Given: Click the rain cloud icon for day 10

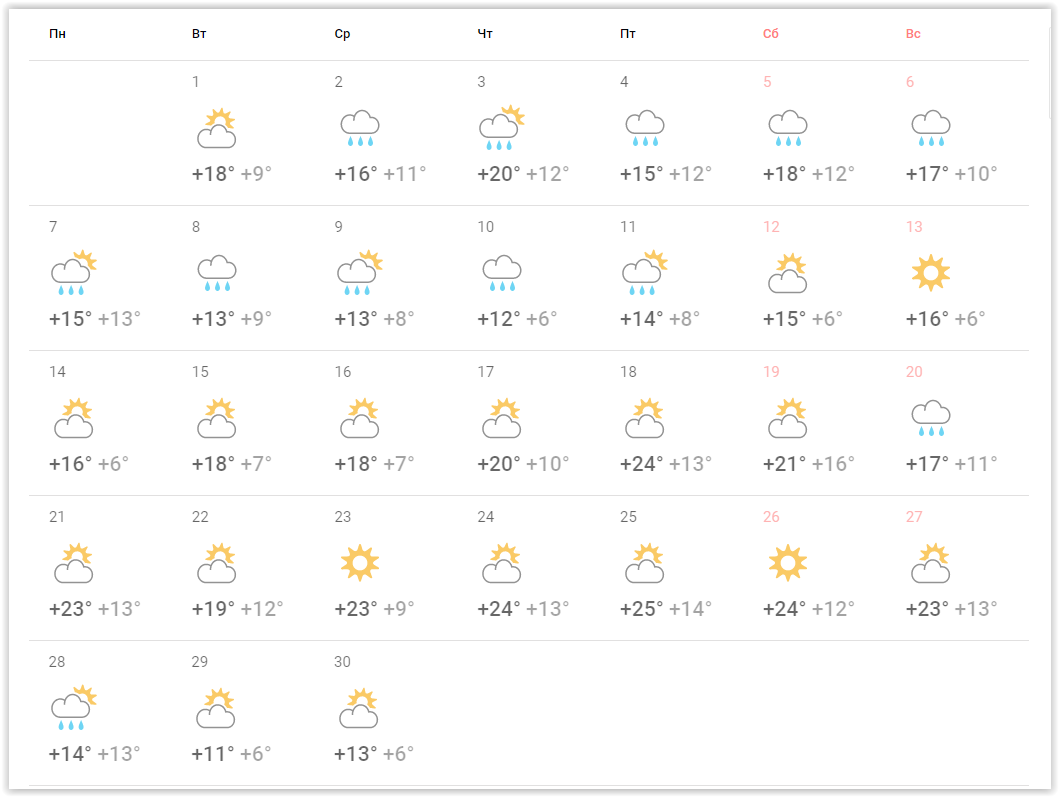Looking at the screenshot, I should [x=502, y=273].
